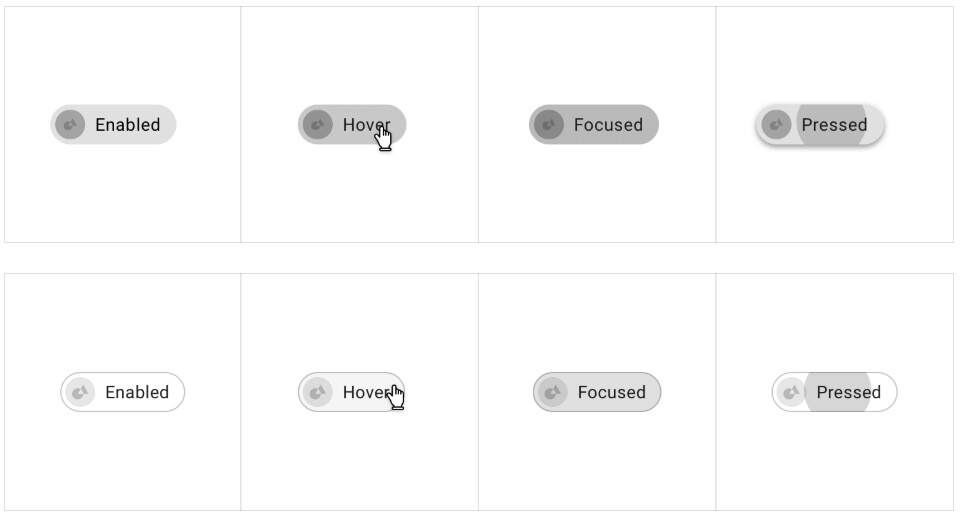Click the hand cursor on the outlined Hover chip
The height and width of the screenshot is (515, 961).
coord(397,398)
